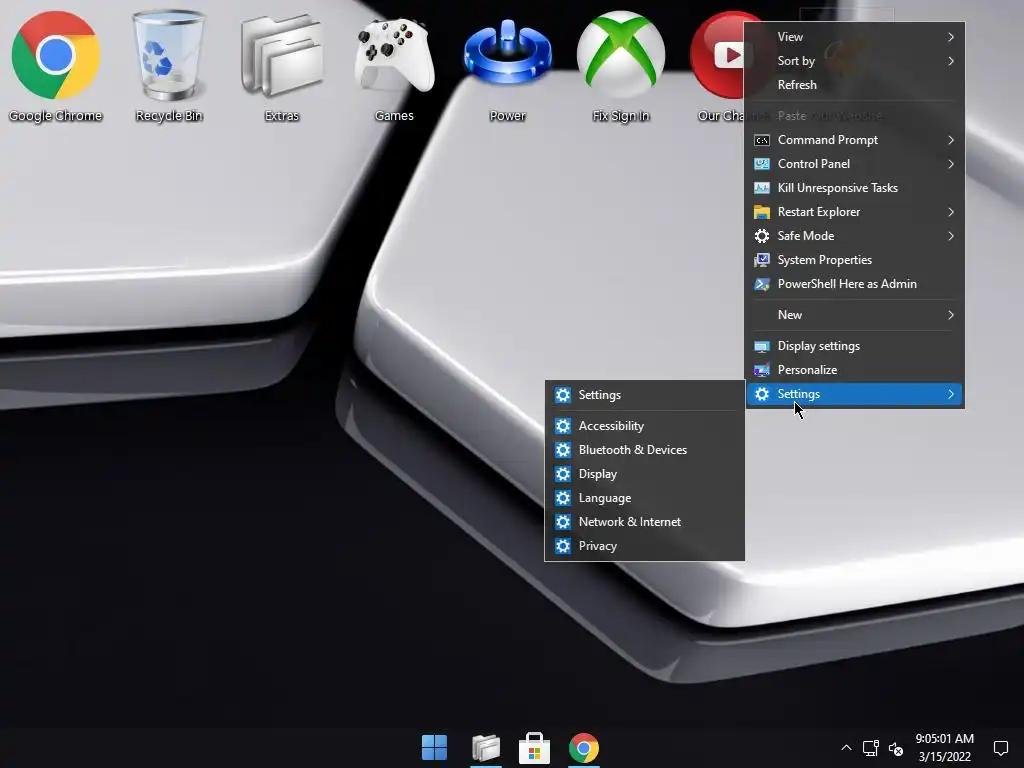Click the network tray icon
Viewport: 1024px width, 768px height.
[871, 748]
